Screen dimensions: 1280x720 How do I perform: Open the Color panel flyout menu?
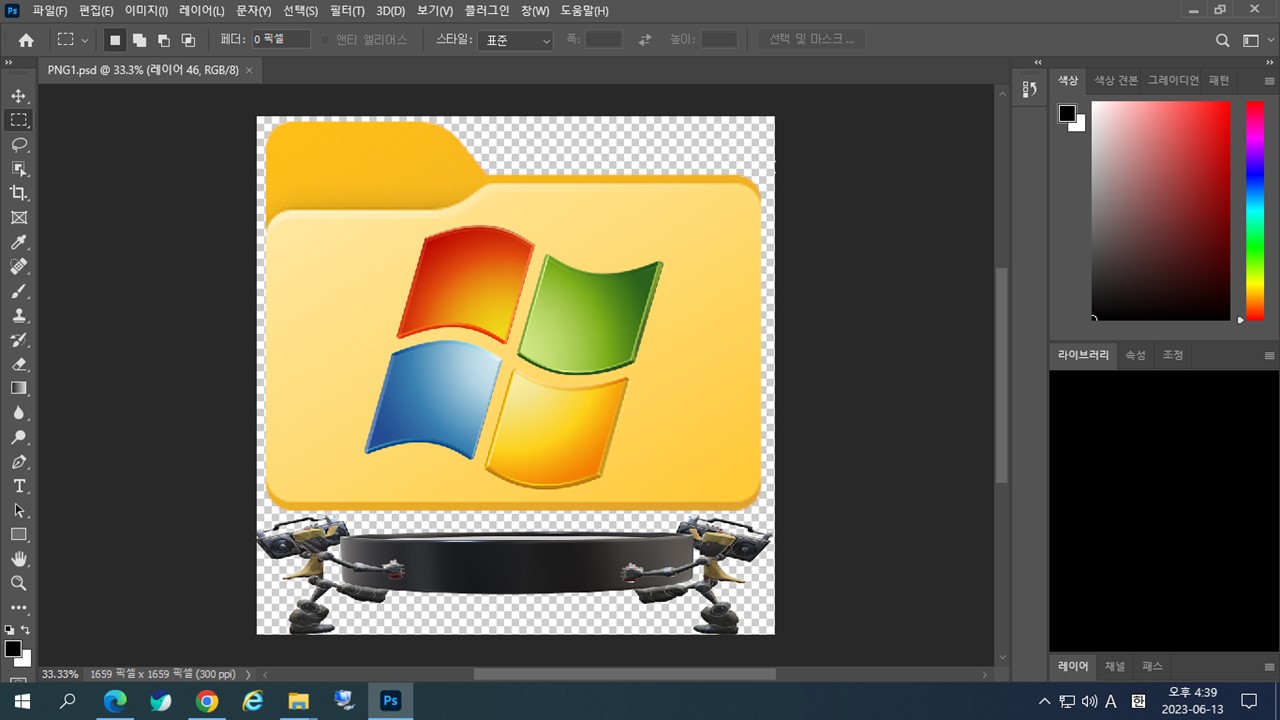tap(1269, 81)
